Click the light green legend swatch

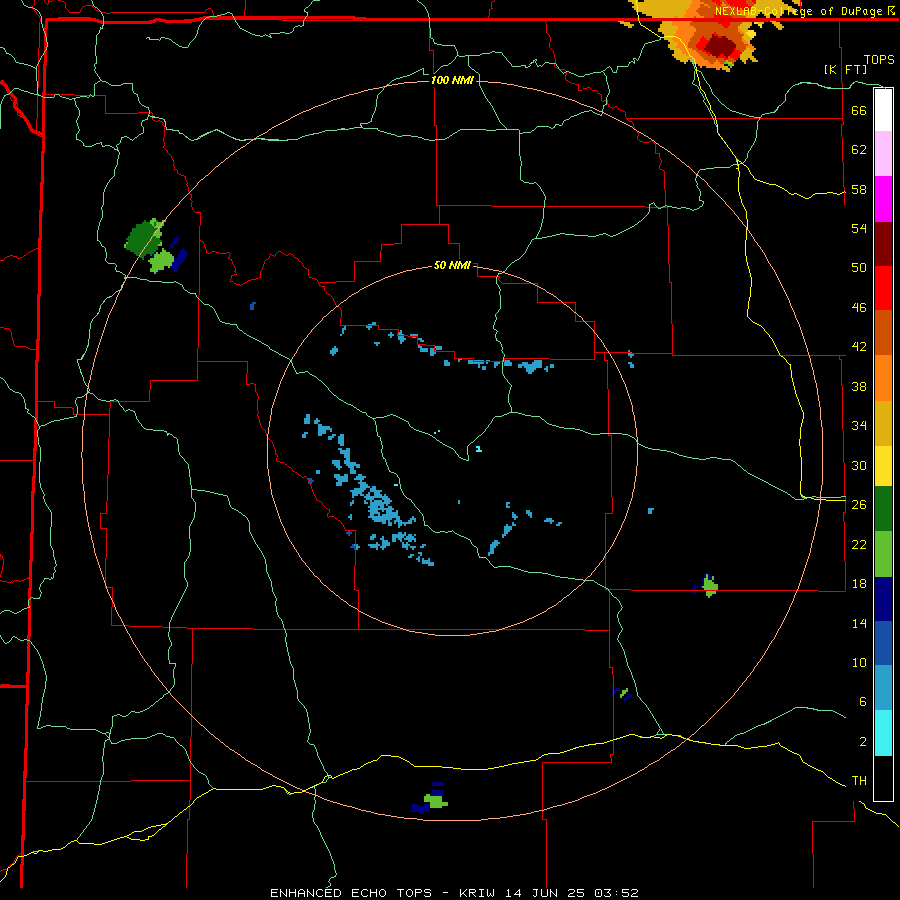point(883,554)
